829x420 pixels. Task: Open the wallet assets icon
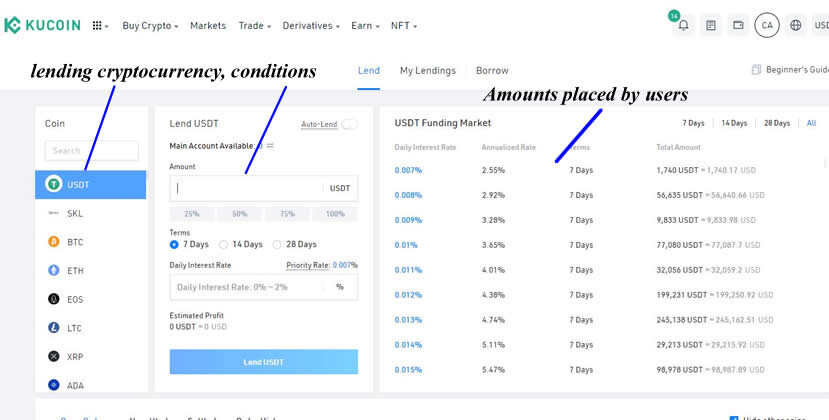click(x=738, y=25)
